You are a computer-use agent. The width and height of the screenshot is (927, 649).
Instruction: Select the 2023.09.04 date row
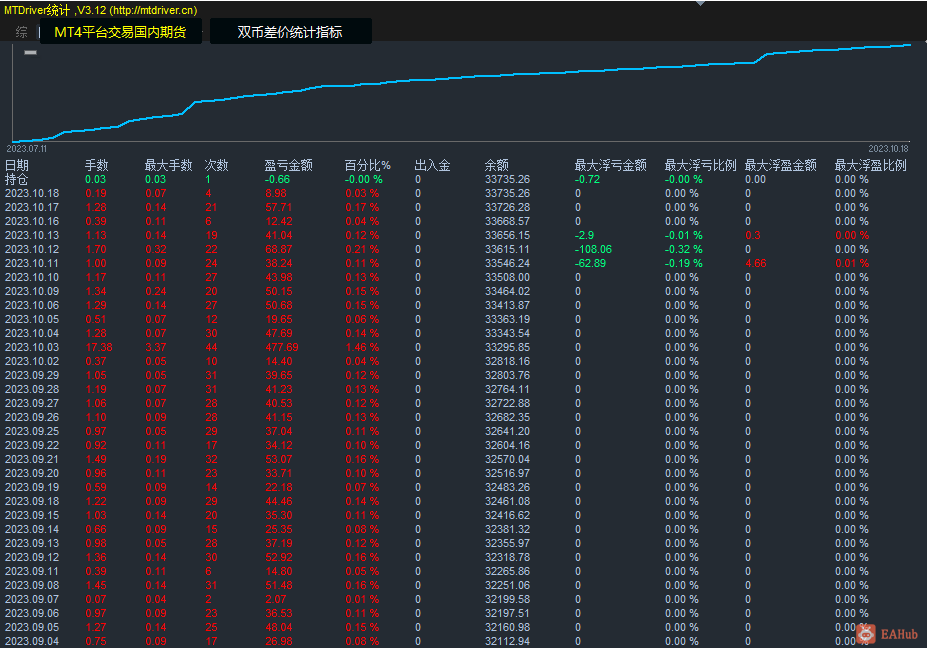(x=32, y=641)
